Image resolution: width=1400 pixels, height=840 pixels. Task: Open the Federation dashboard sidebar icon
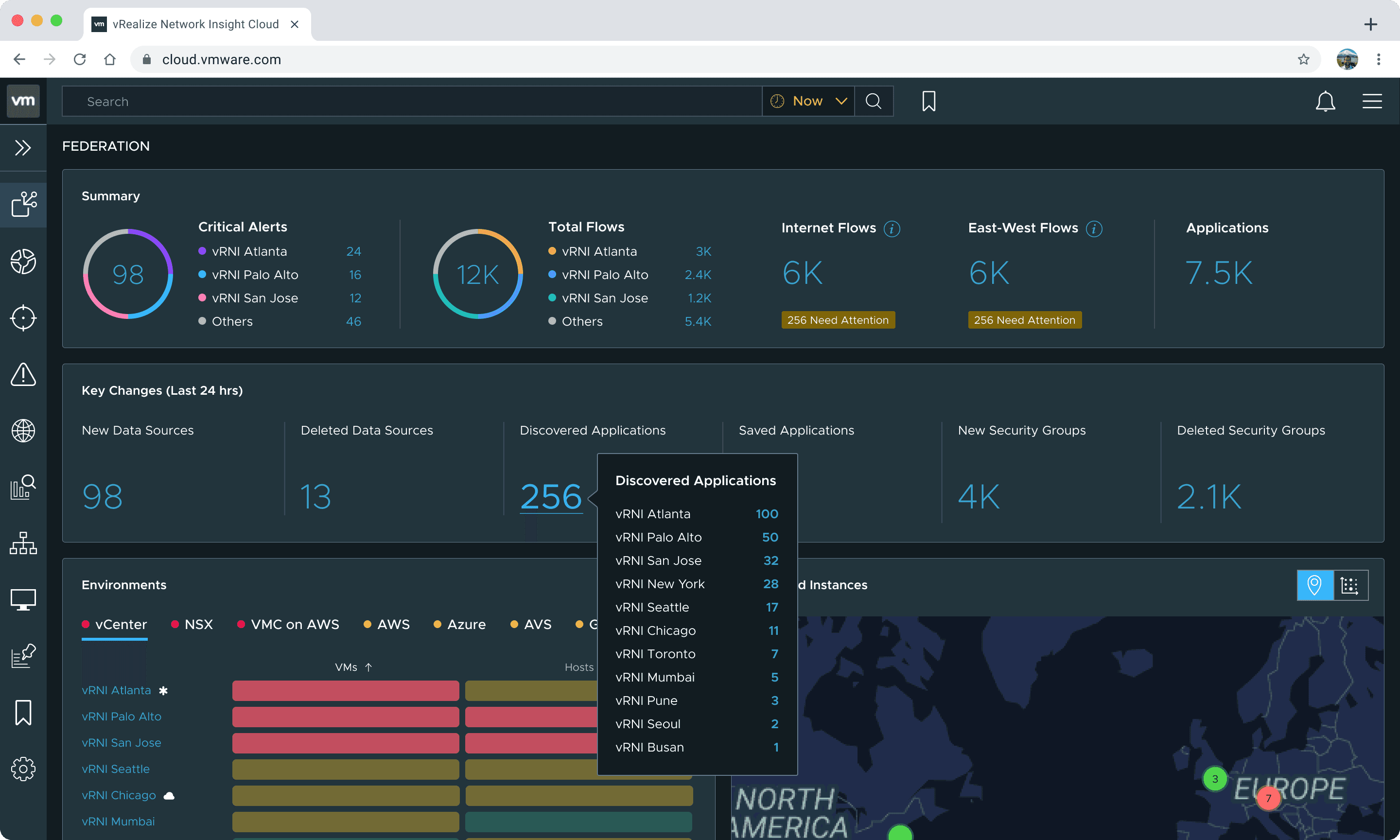click(23, 204)
